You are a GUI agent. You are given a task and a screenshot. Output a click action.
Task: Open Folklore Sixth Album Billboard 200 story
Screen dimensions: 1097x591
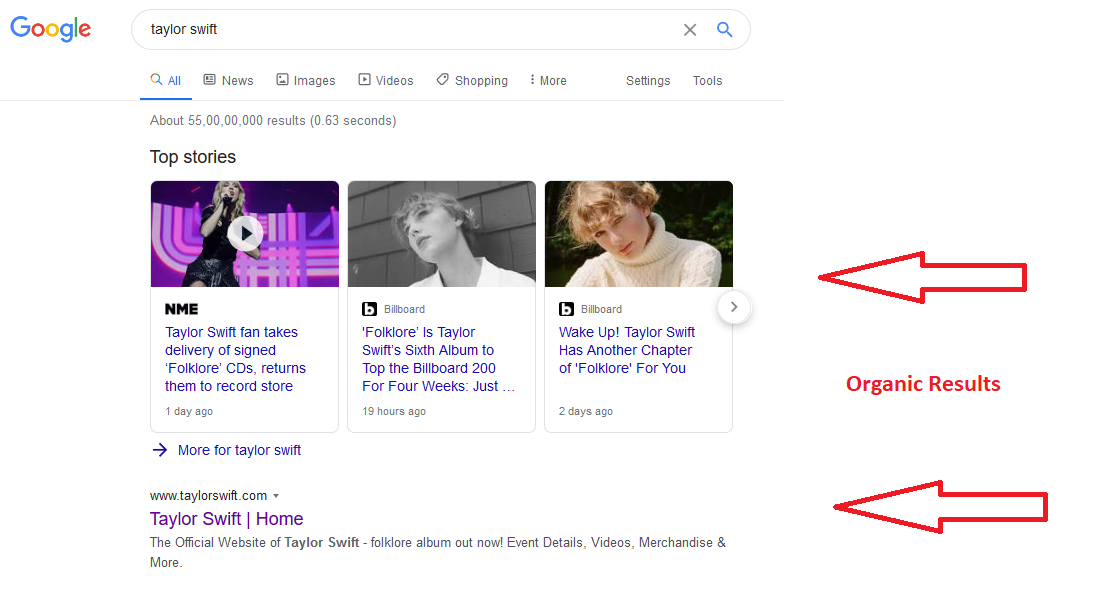point(438,359)
